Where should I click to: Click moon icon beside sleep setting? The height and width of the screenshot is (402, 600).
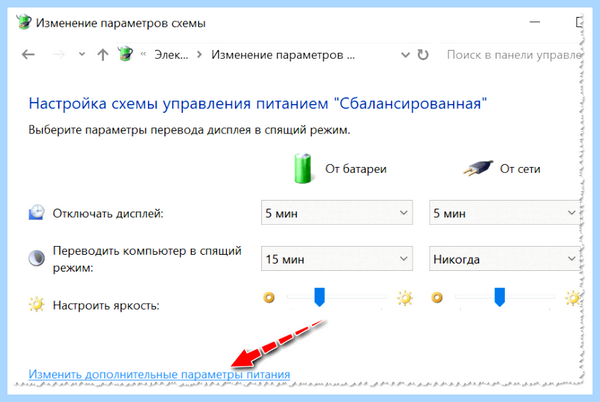coord(37,259)
